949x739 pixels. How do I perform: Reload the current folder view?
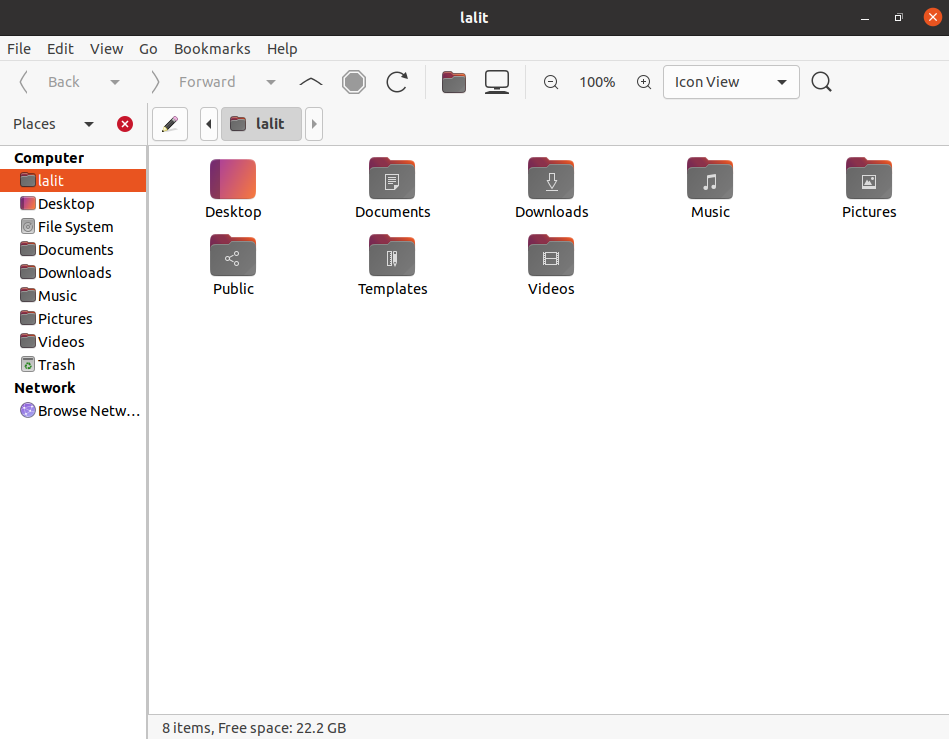[397, 82]
